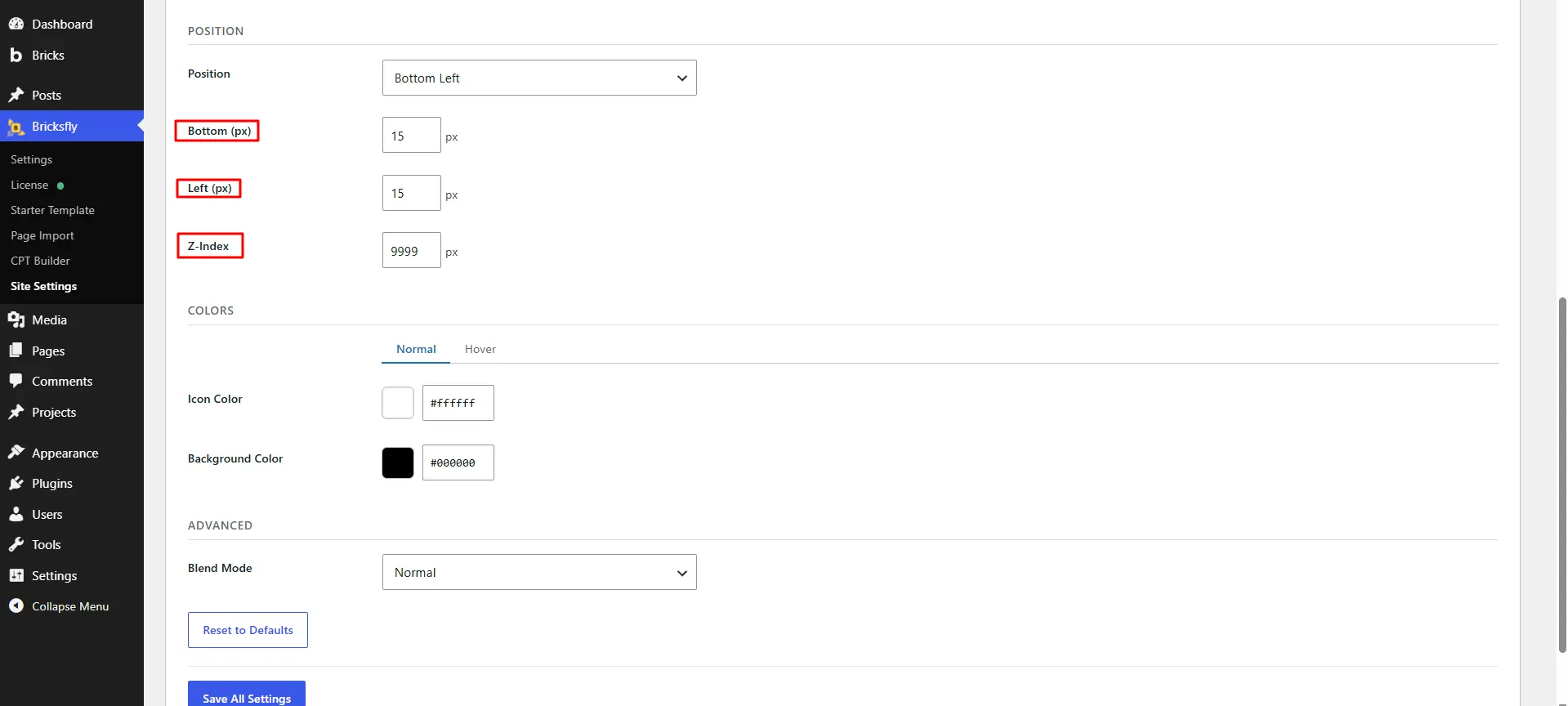Open Page Import submenu item
The height and width of the screenshot is (706, 1568).
point(42,235)
